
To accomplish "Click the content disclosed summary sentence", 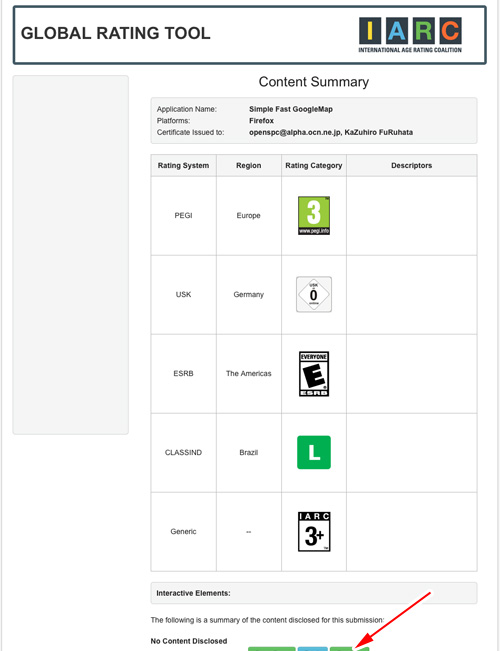I will click(x=267, y=620).
